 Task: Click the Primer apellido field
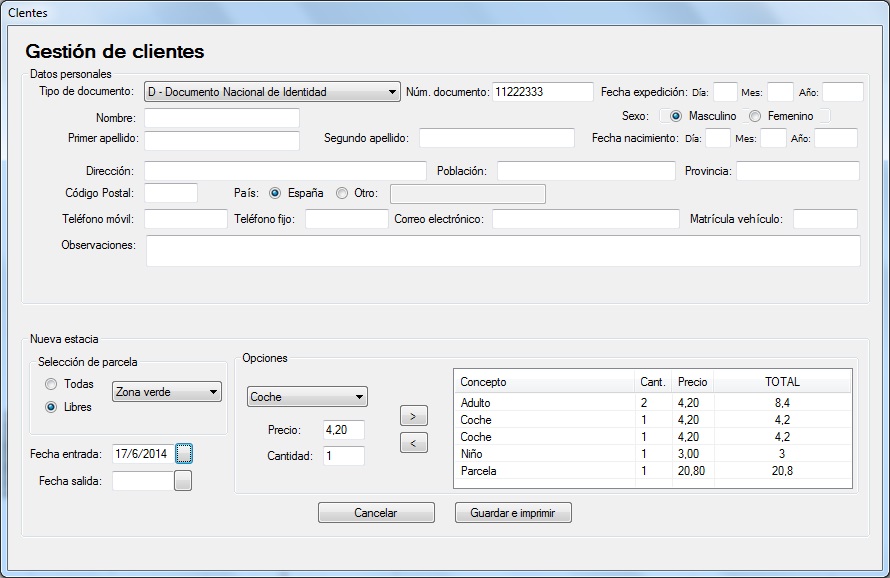pyautogui.click(x=221, y=140)
